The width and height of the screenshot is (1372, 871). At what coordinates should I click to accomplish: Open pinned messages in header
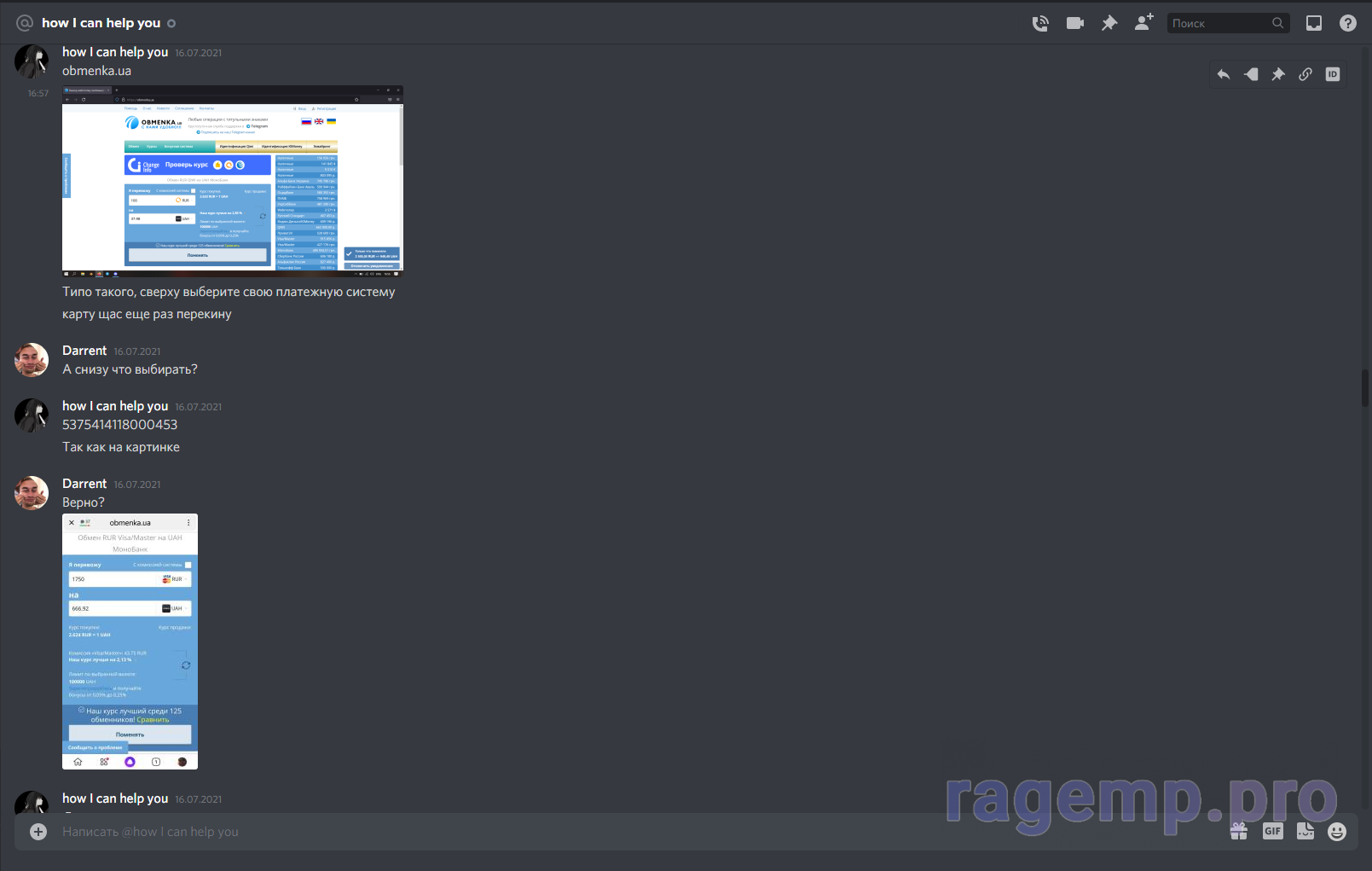[1109, 23]
